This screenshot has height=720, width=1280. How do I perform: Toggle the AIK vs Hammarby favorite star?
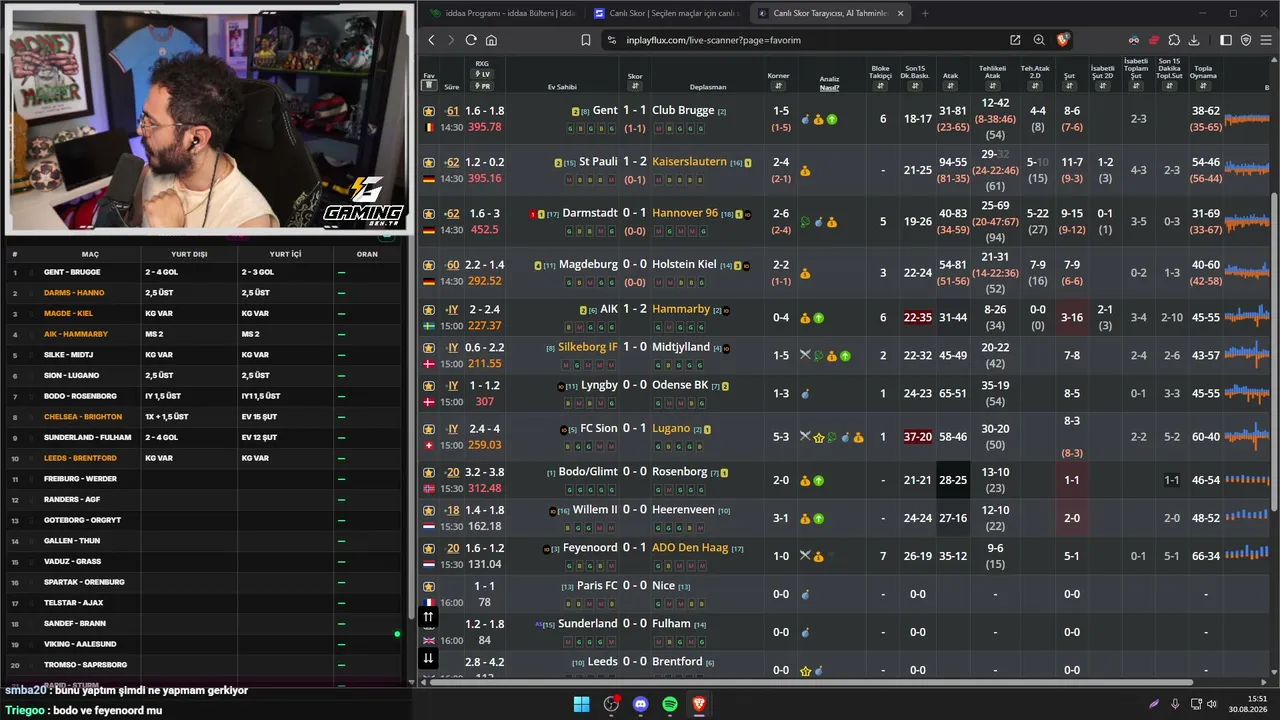(x=429, y=310)
